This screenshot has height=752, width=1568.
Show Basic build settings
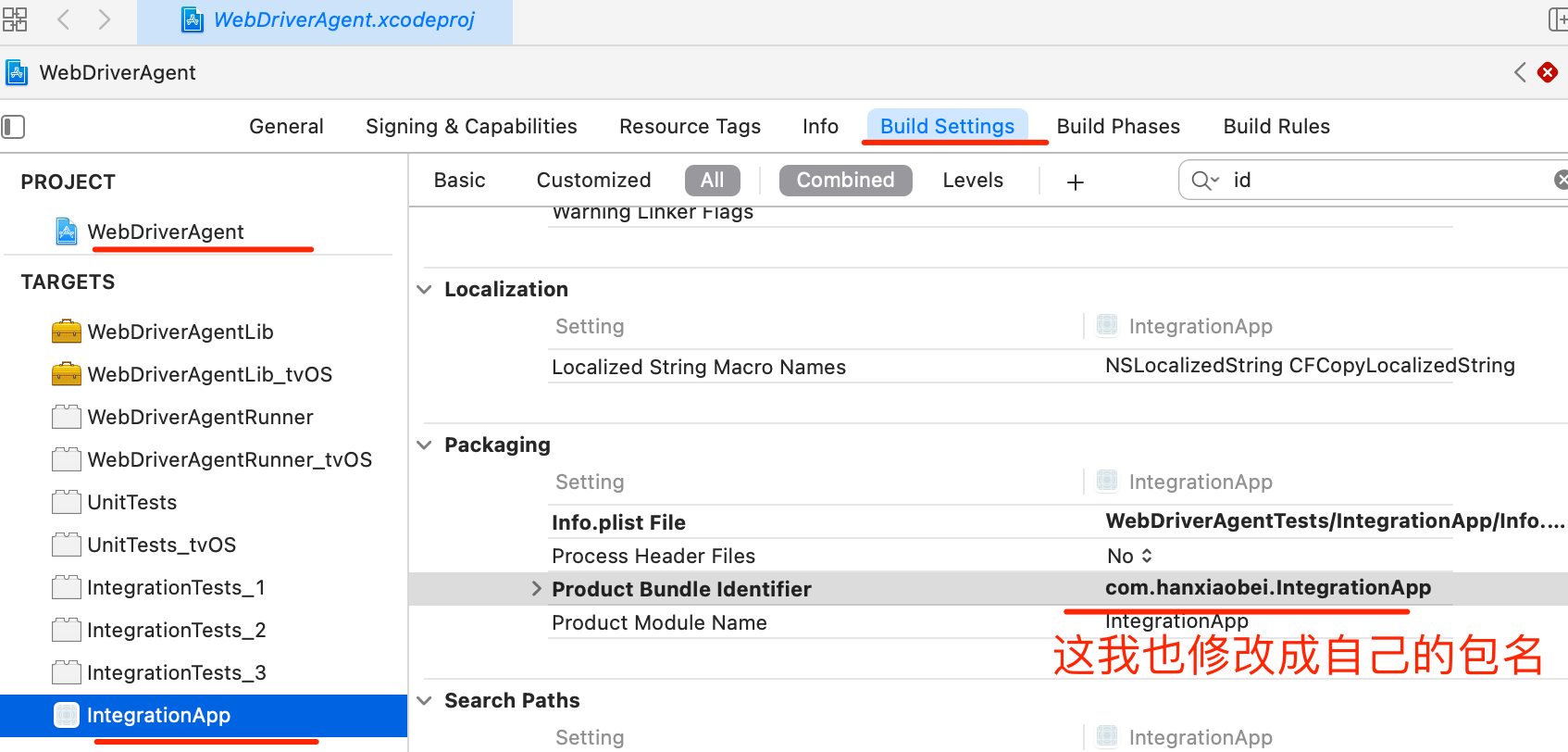point(459,181)
